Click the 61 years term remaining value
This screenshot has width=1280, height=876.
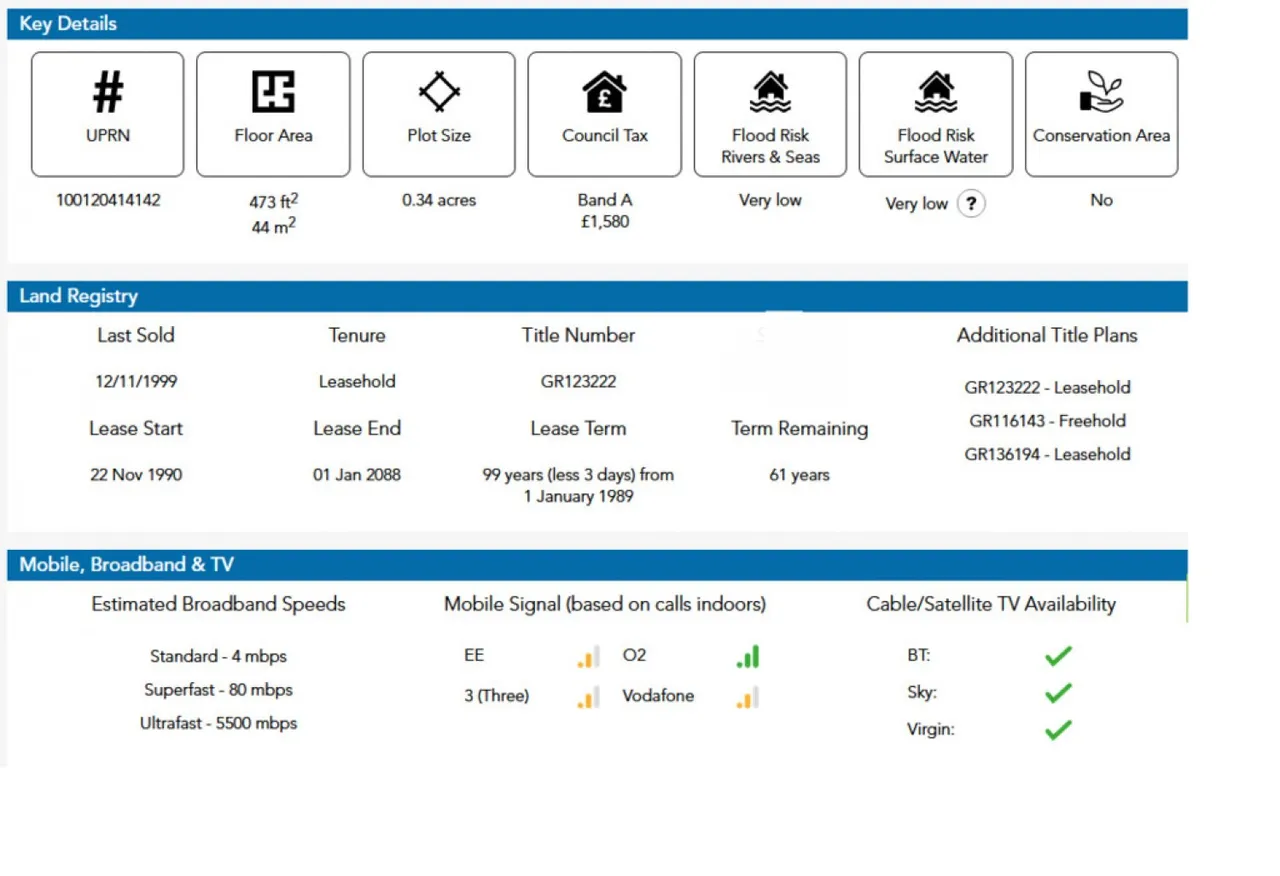pos(799,475)
